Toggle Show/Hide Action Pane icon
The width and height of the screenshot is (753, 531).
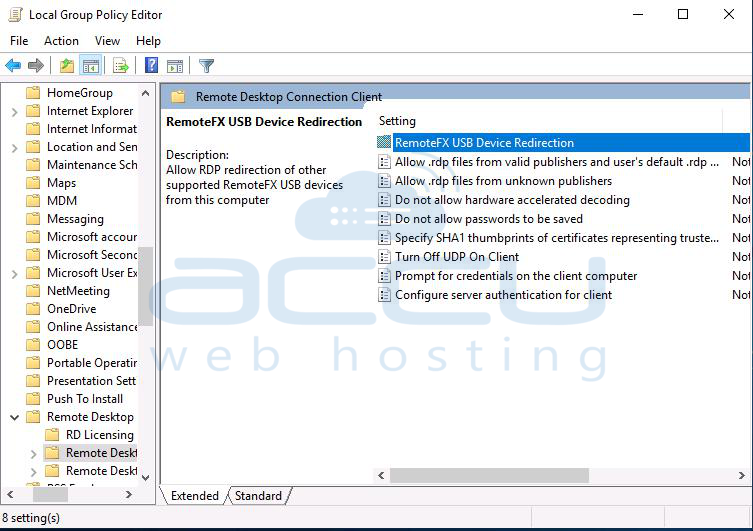click(175, 66)
